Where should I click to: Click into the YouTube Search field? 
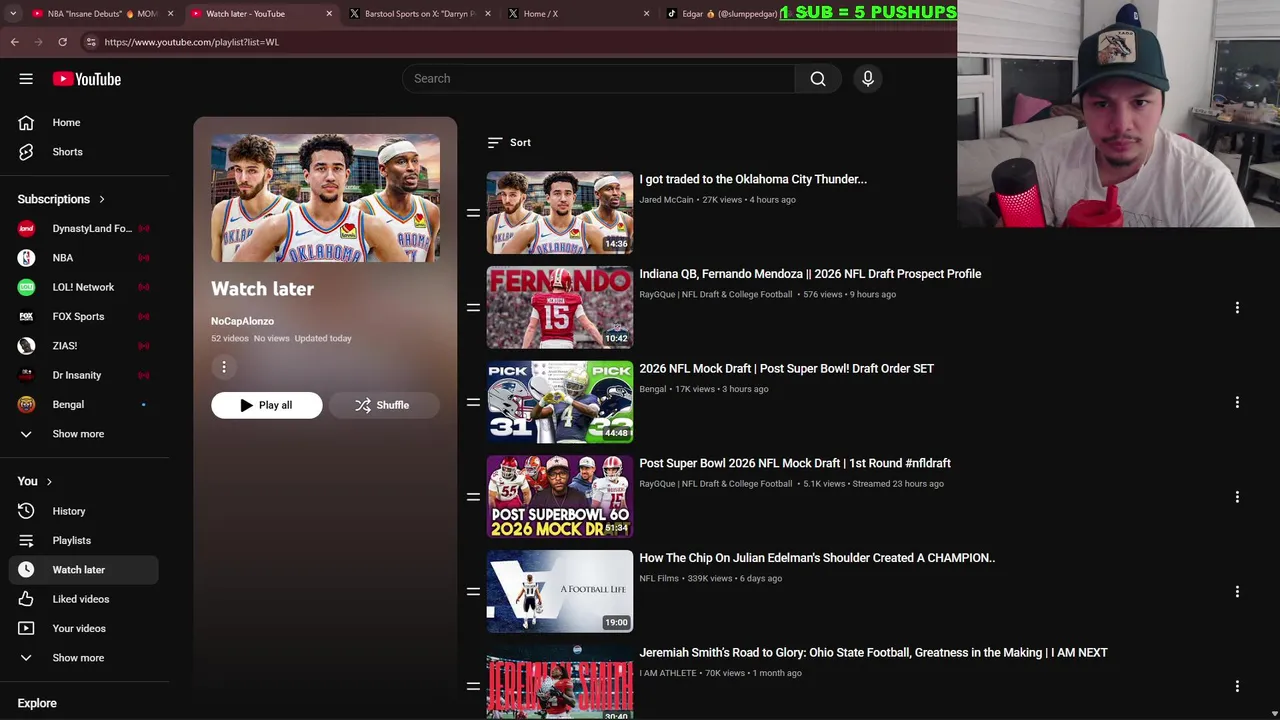[x=598, y=79]
